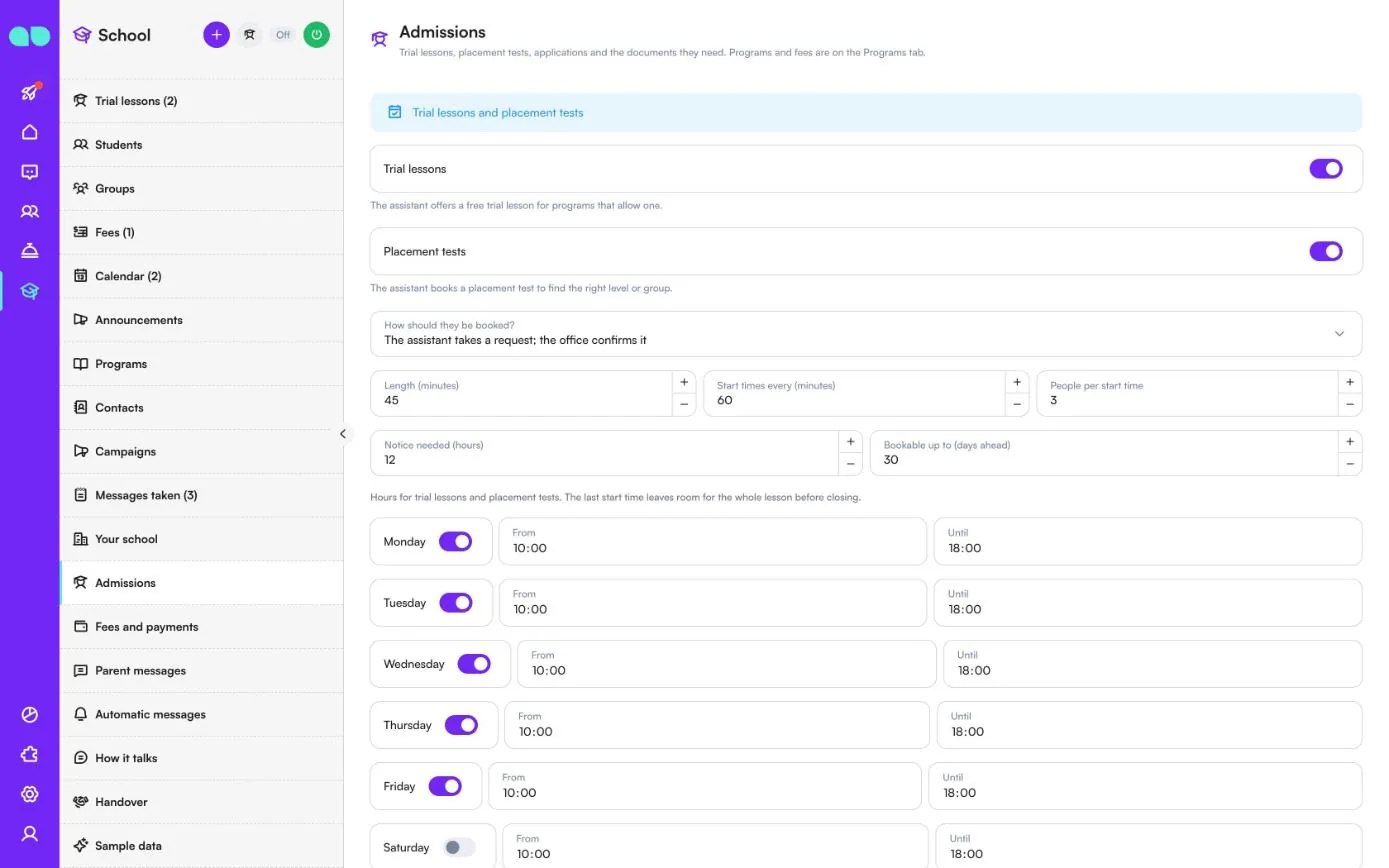Click the green power button
The height and width of the screenshot is (868, 1389).
coord(316,35)
